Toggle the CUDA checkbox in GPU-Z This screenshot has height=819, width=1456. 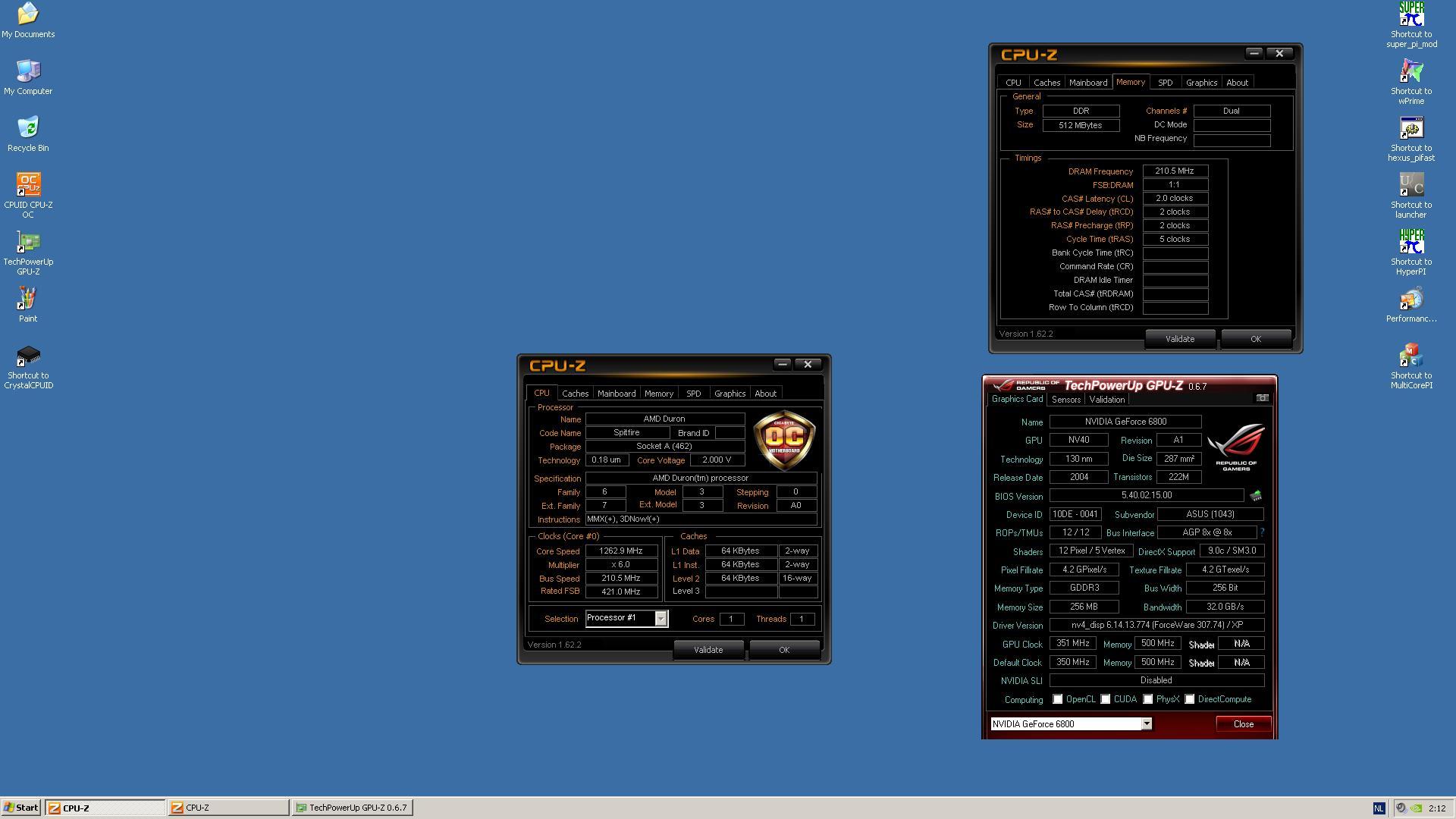coord(1106,699)
